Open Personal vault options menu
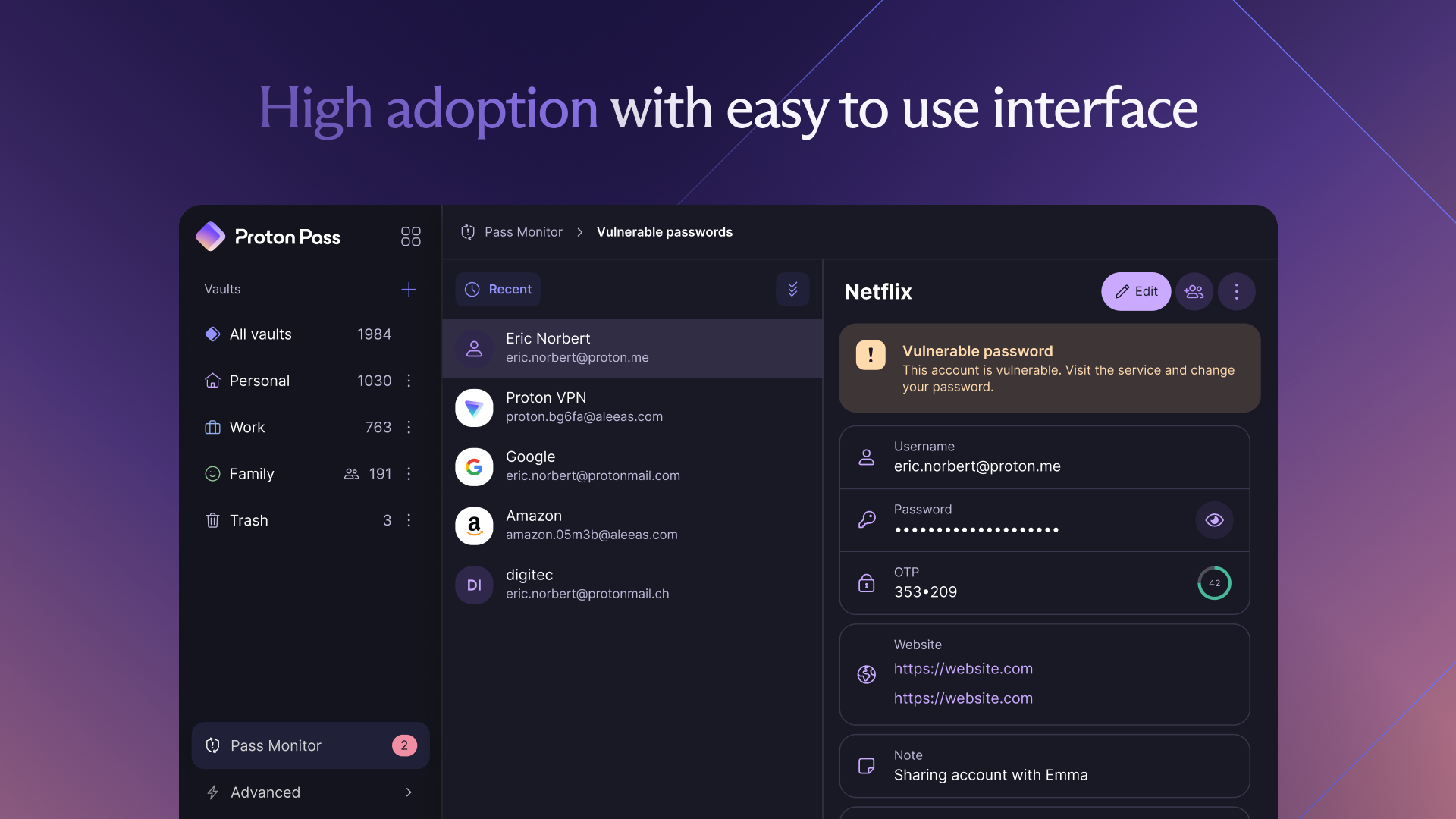1456x819 pixels. point(409,381)
